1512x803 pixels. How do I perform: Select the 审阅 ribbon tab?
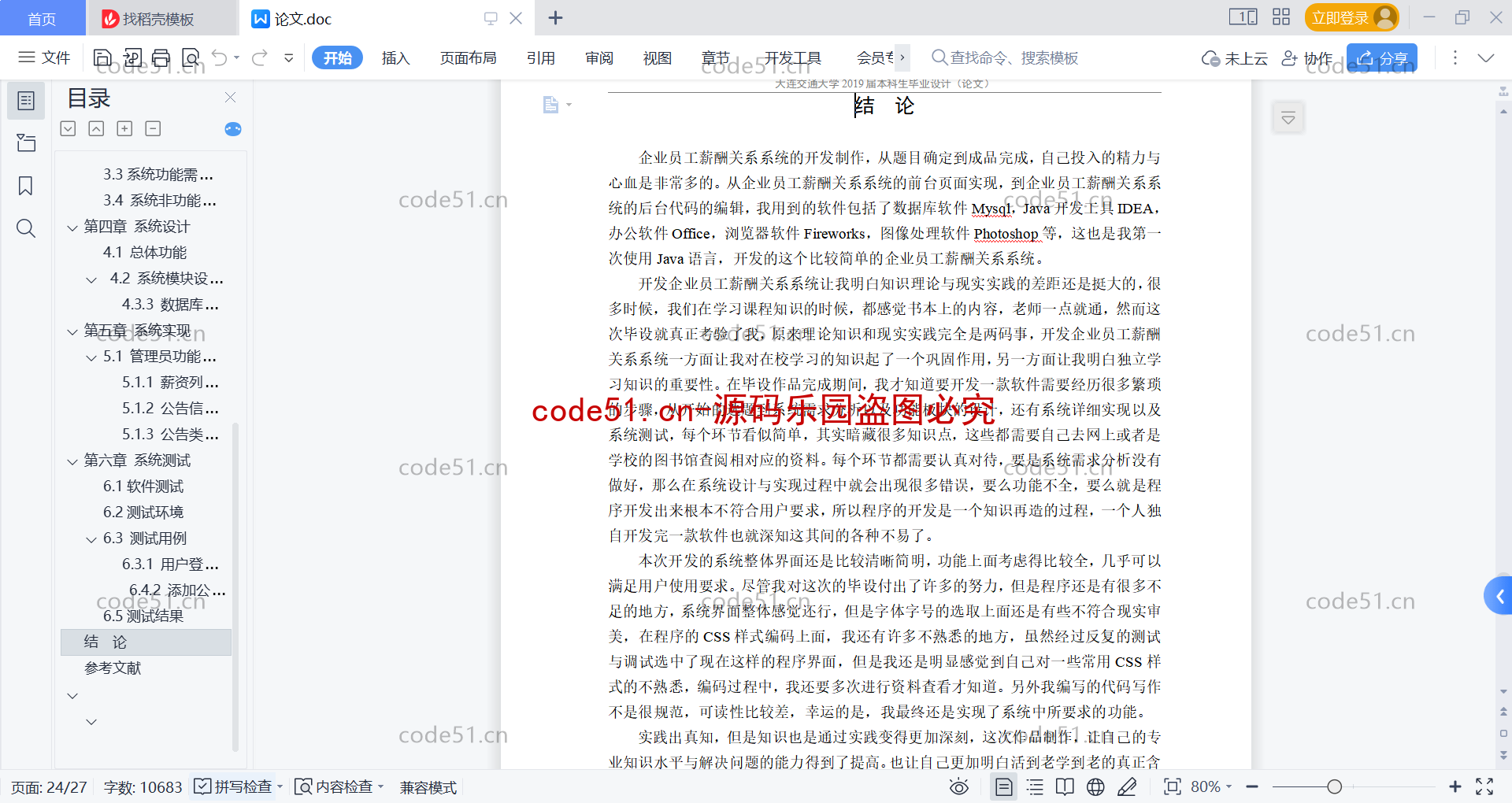pyautogui.click(x=599, y=57)
